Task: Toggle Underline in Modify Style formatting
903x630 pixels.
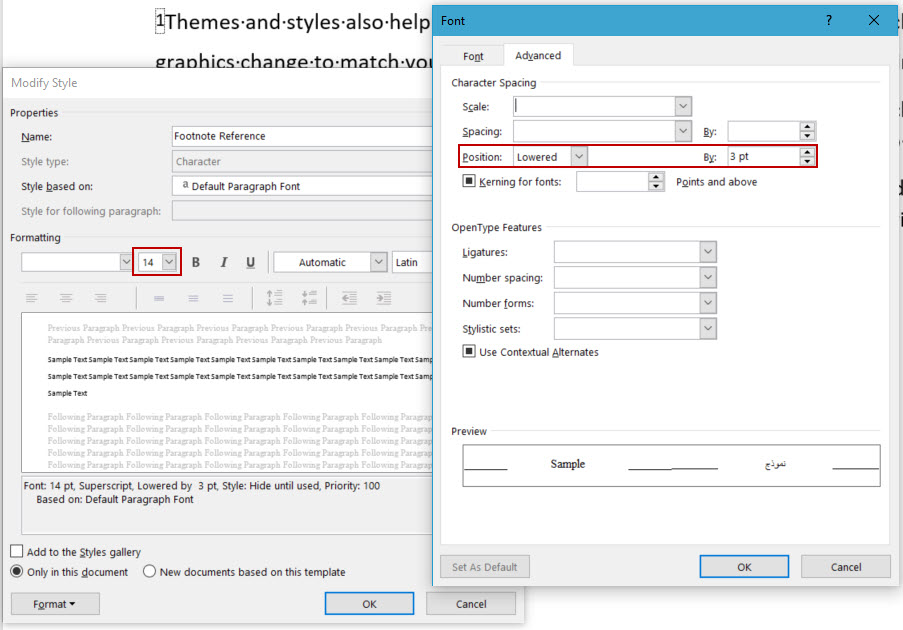Action: pos(251,262)
